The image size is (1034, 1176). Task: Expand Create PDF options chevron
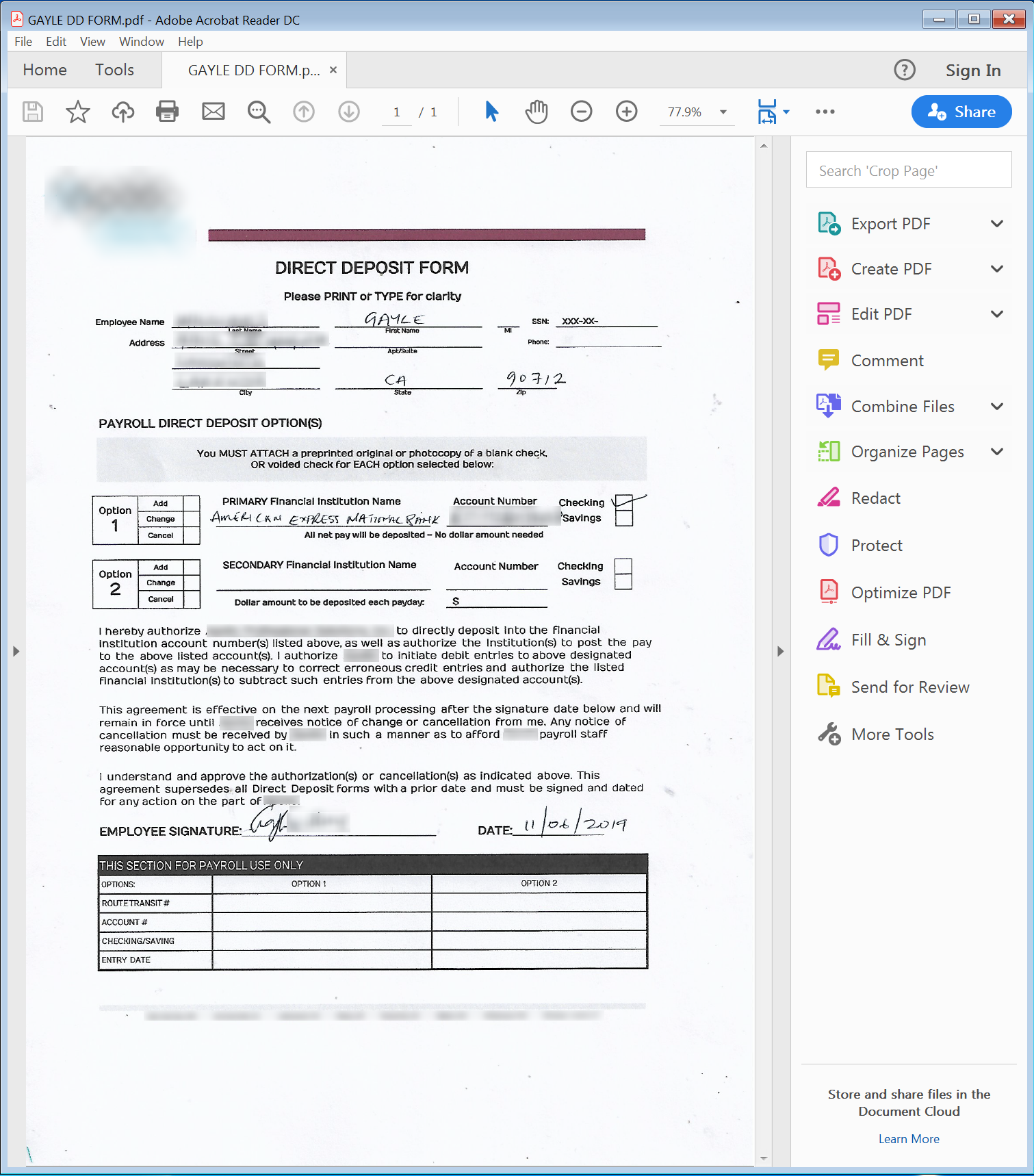(997, 269)
